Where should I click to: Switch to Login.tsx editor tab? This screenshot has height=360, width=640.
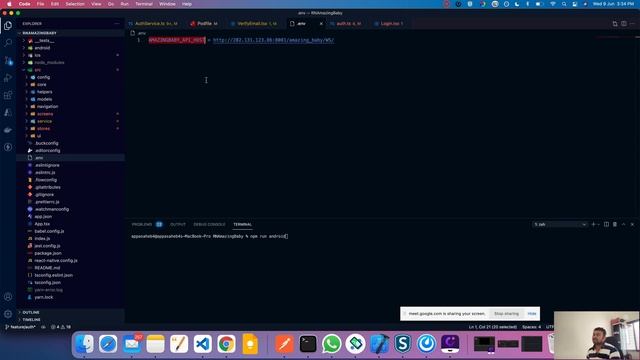(389, 24)
